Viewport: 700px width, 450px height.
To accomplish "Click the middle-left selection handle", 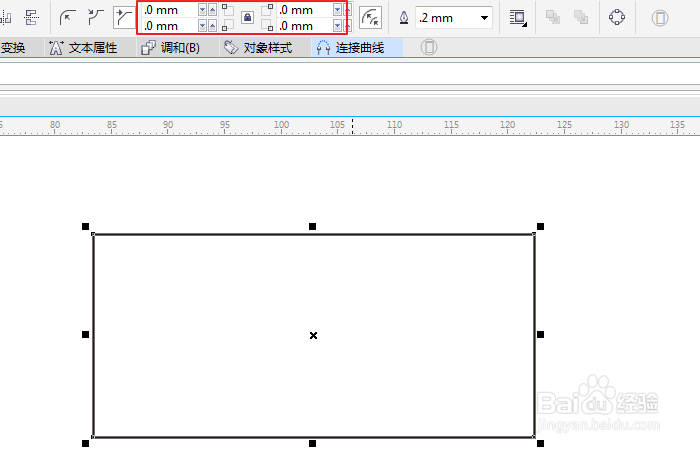I will 85,334.
